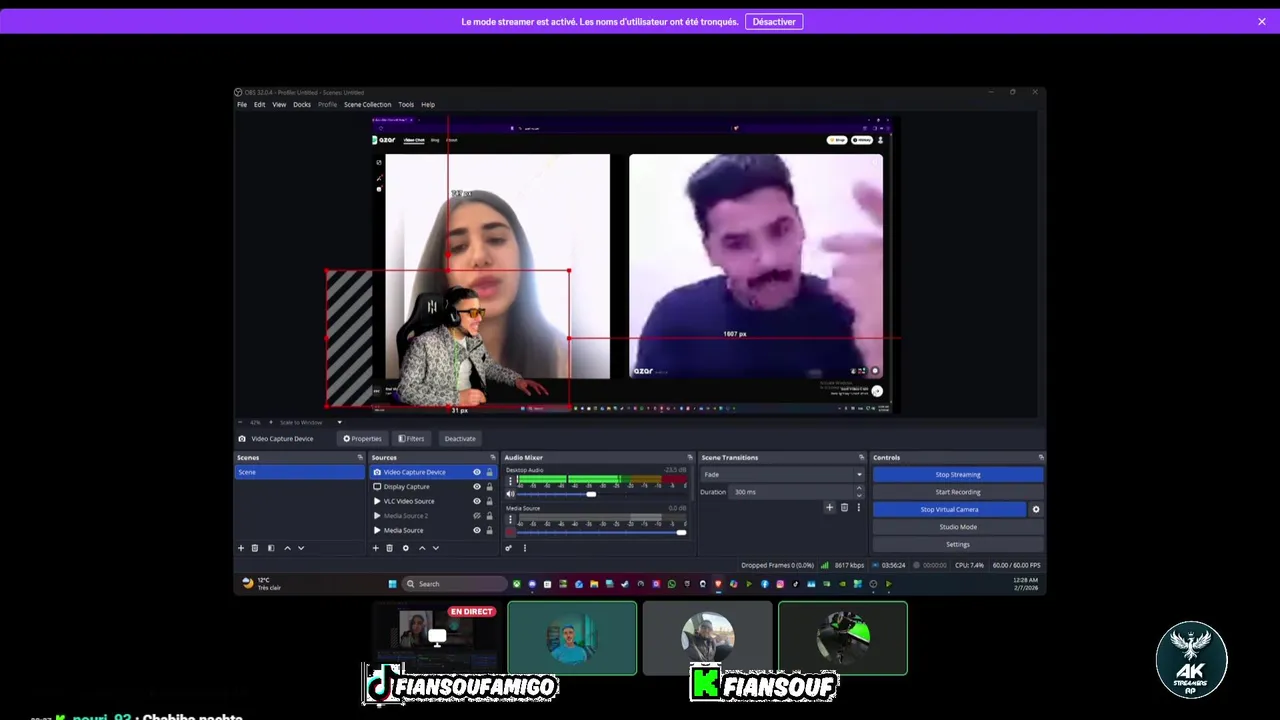Open source properties gear in Sources toolbar

click(405, 548)
